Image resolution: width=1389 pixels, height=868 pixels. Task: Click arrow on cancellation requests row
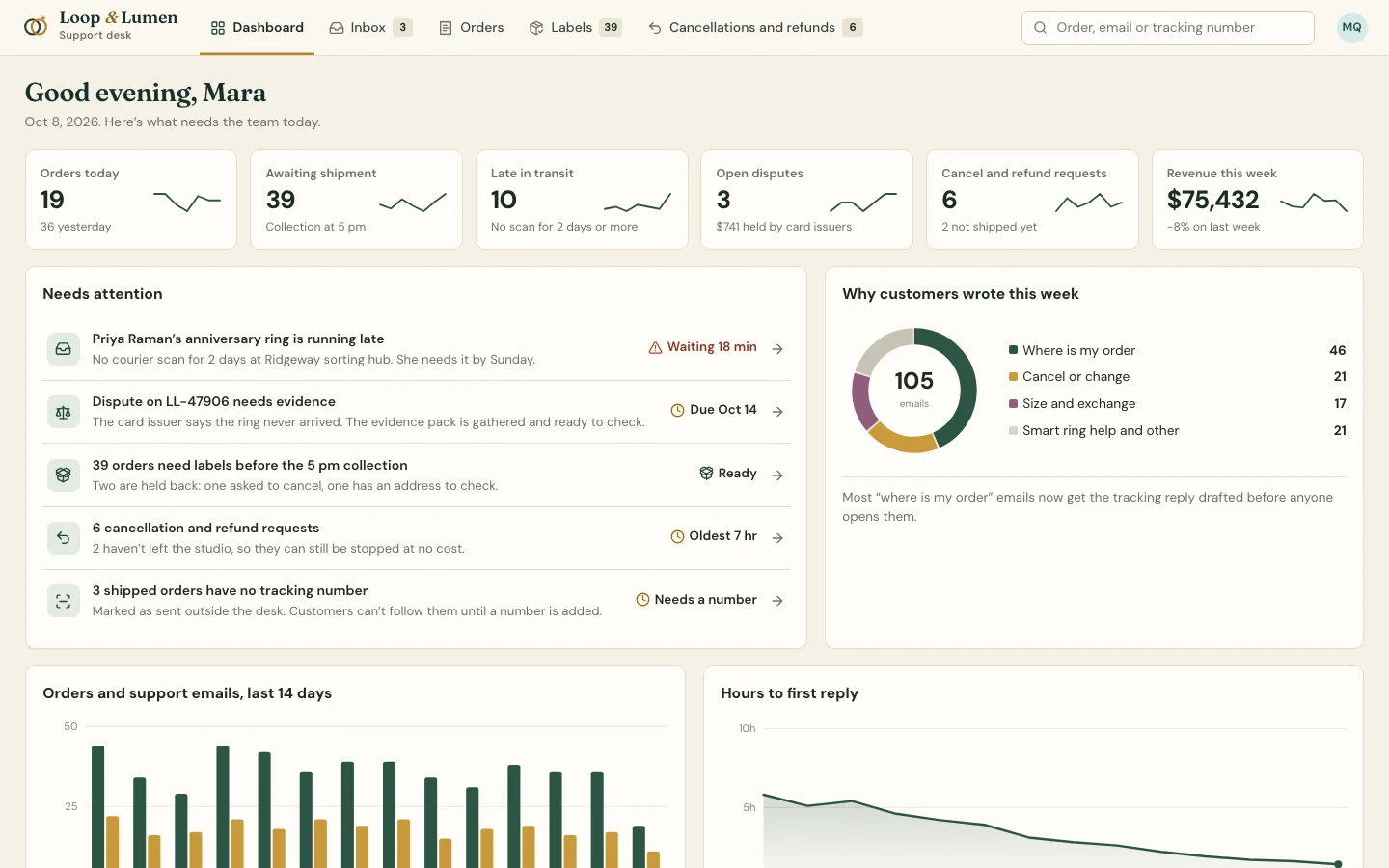[777, 538]
